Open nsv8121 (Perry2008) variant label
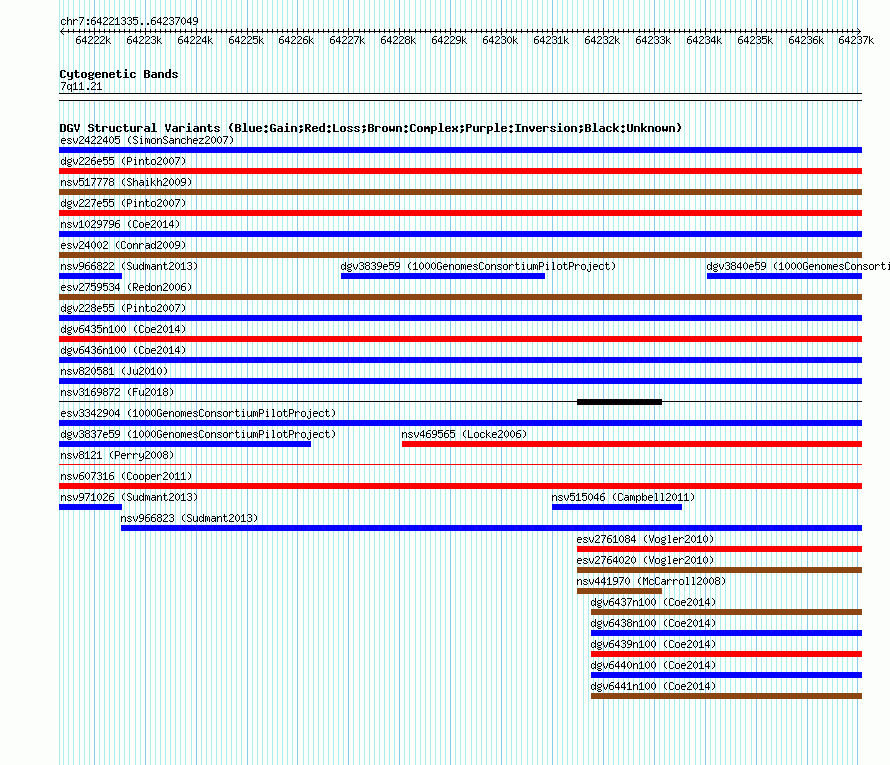The image size is (890, 765). click(117, 455)
